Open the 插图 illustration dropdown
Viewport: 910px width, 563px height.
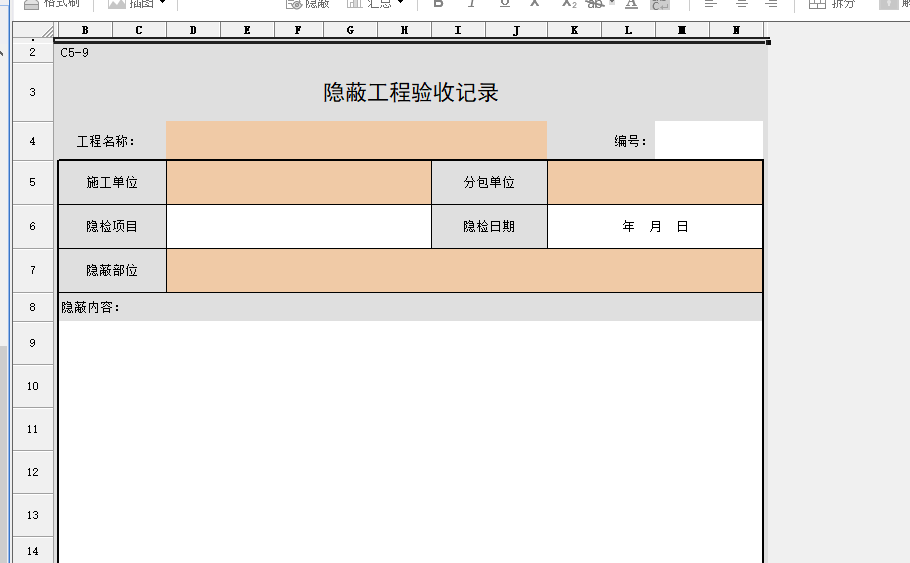136,4
